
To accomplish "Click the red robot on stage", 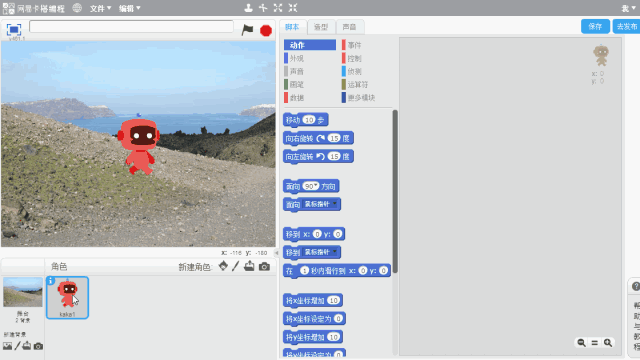I will point(139,145).
